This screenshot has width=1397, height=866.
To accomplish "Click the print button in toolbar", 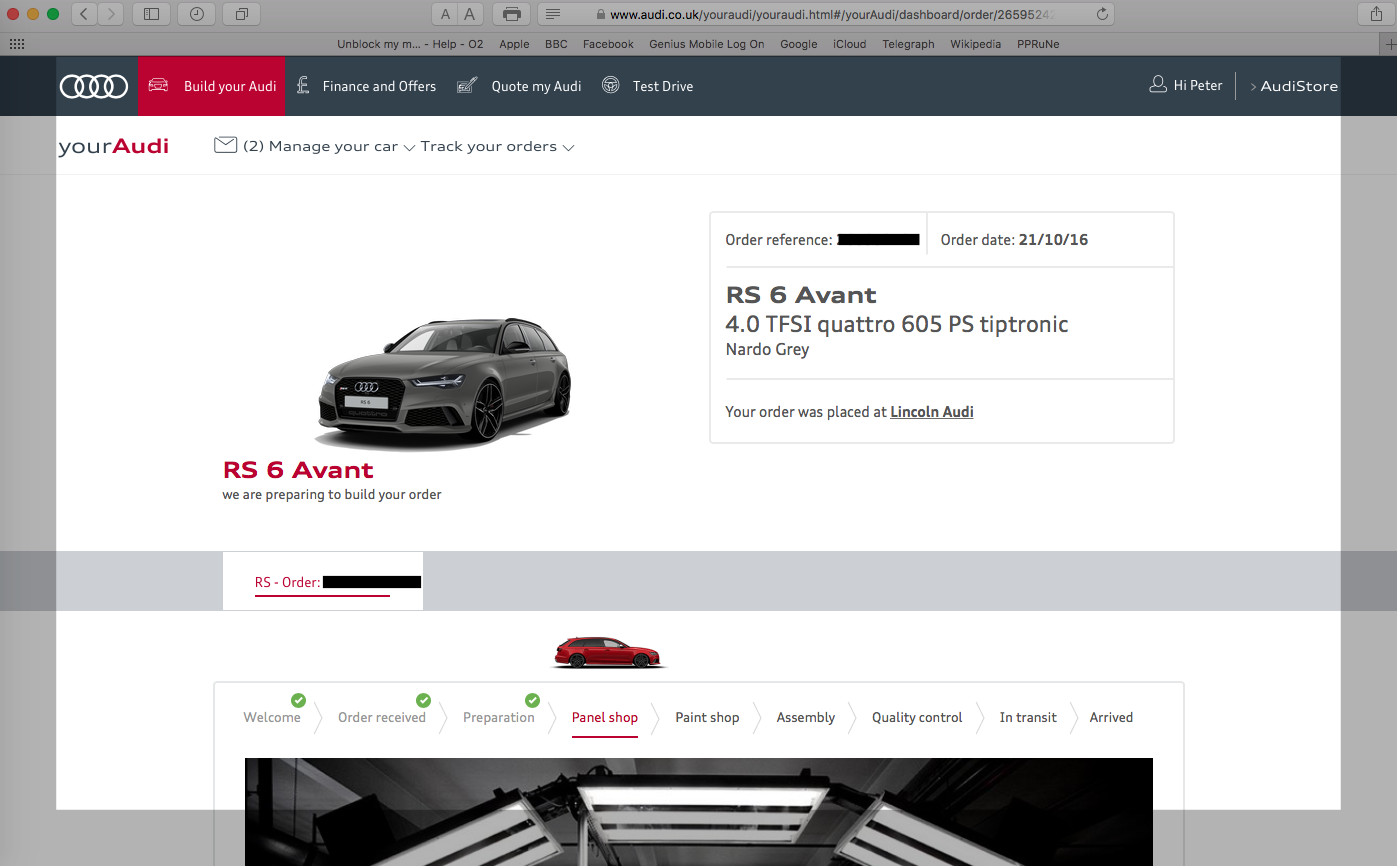I will pyautogui.click(x=512, y=14).
